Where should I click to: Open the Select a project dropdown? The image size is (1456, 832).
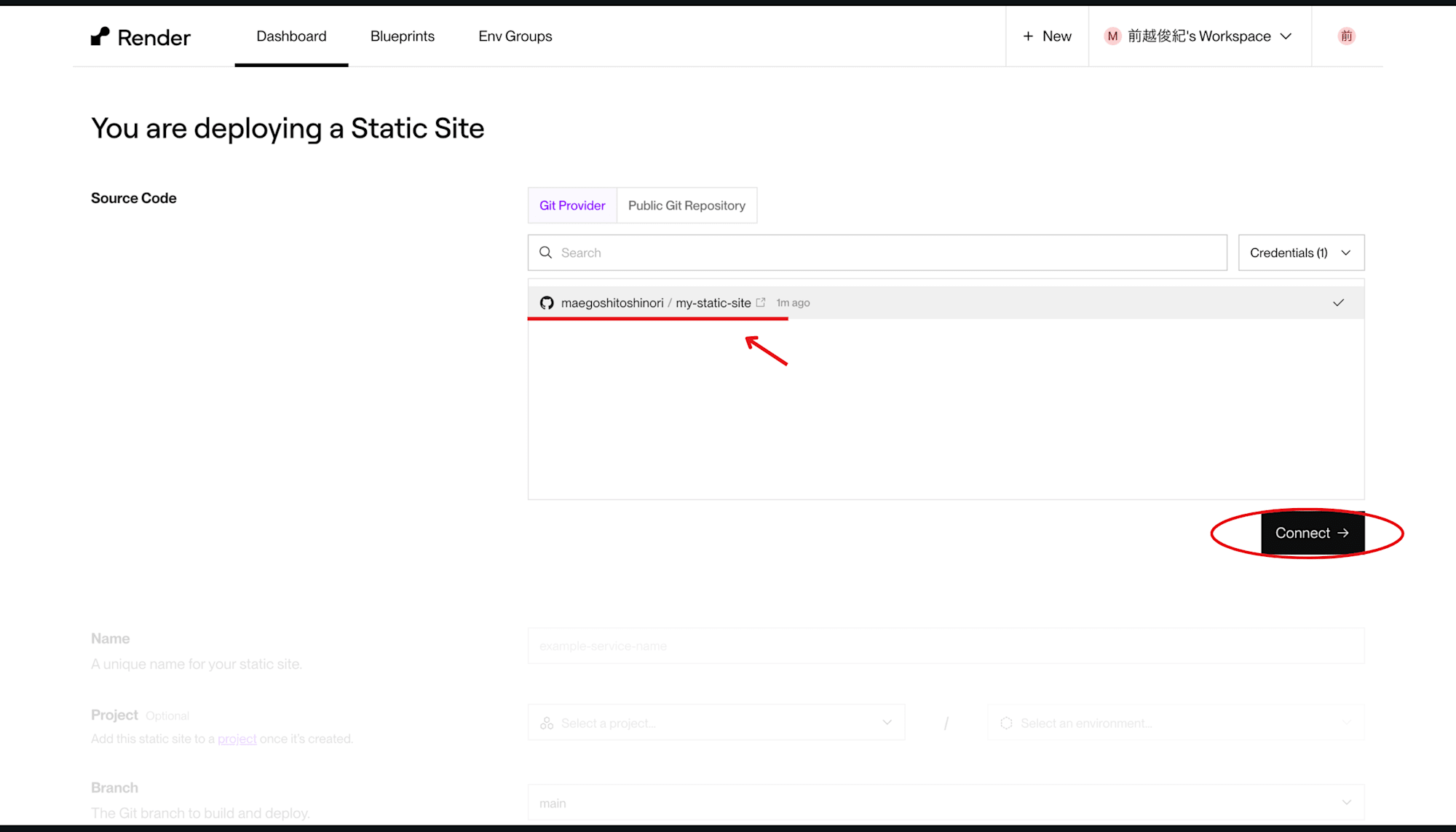click(x=716, y=723)
